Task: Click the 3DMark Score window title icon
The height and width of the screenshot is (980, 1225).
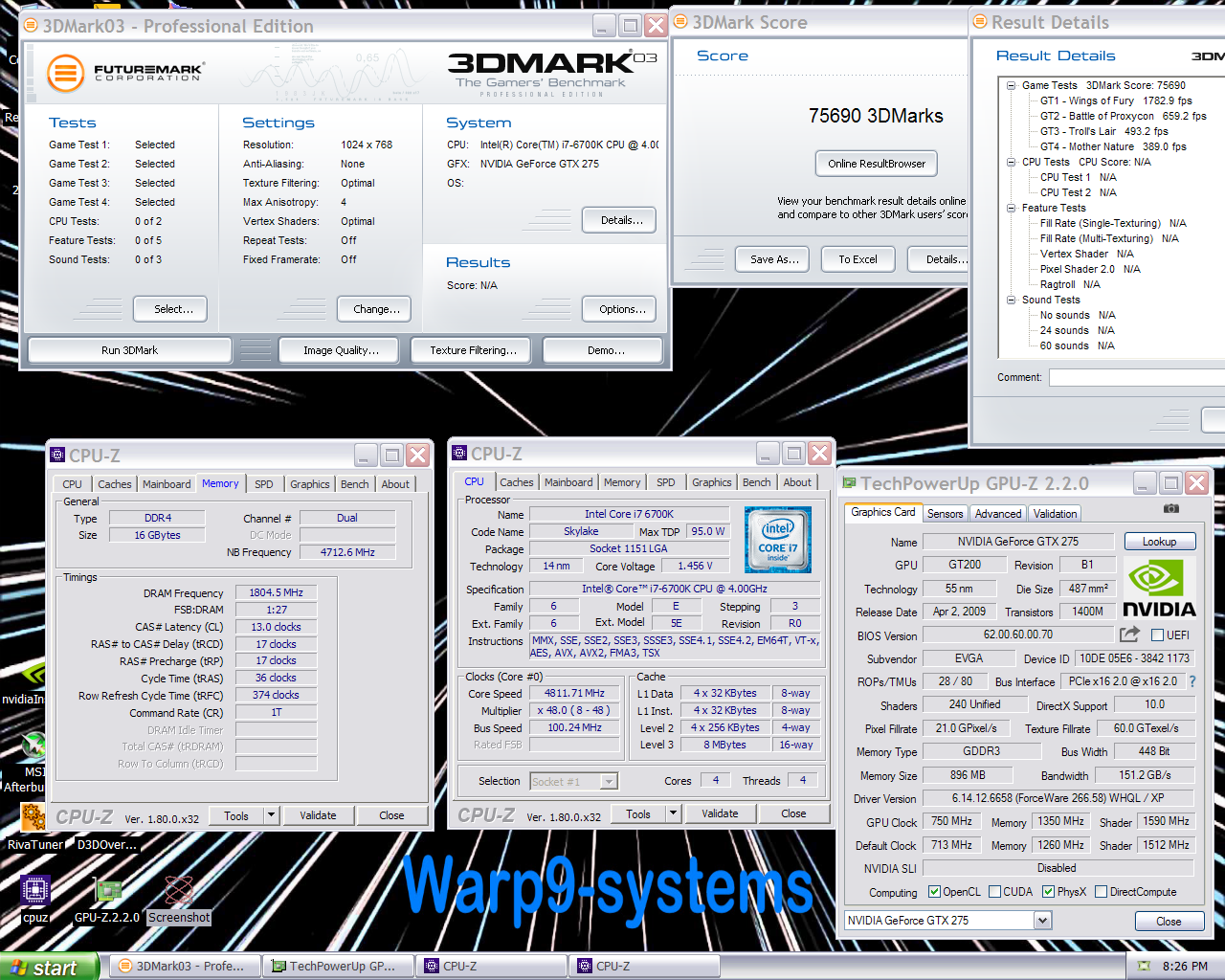Action: (x=681, y=22)
